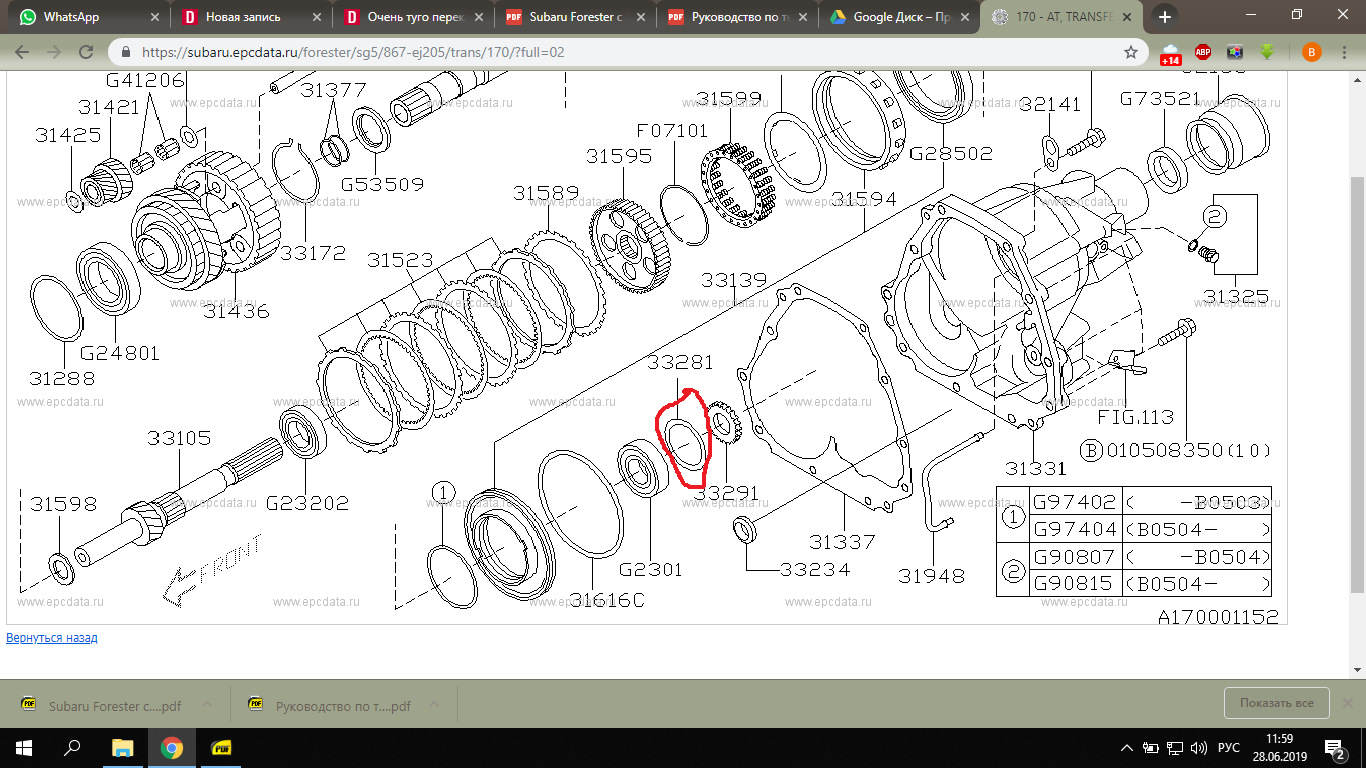1366x768 pixels.
Task: Switch the РУС input language
Action: (1229, 748)
